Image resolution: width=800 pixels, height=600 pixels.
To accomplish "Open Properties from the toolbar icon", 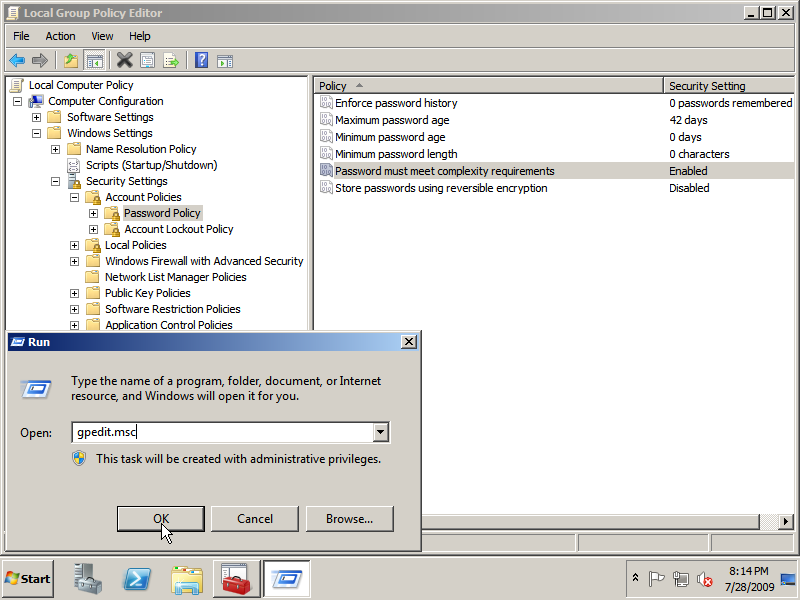I will click(x=147, y=61).
